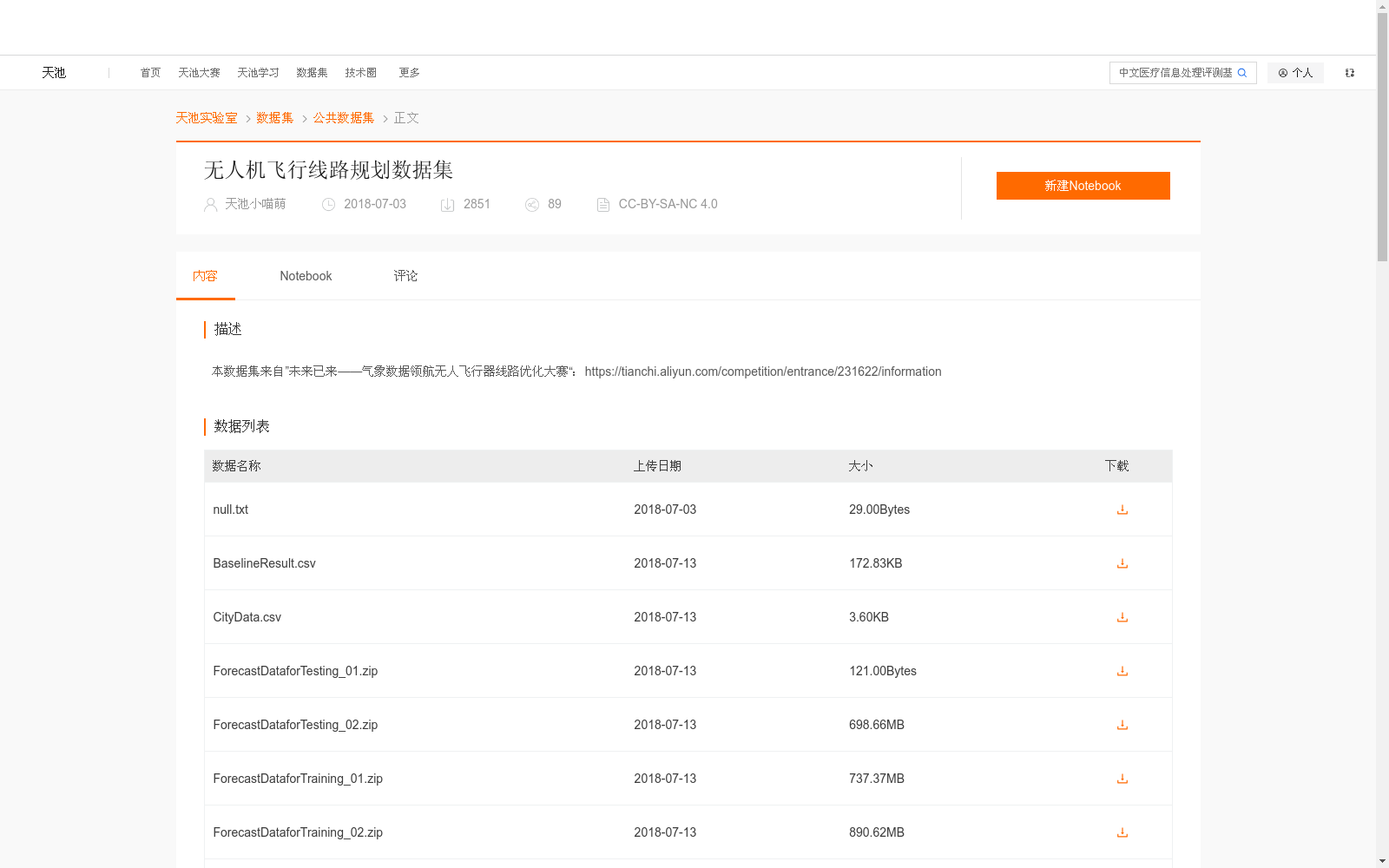Viewport: 1389px width, 868px height.
Task: Click the 数据名称 column header
Action: pos(237,466)
